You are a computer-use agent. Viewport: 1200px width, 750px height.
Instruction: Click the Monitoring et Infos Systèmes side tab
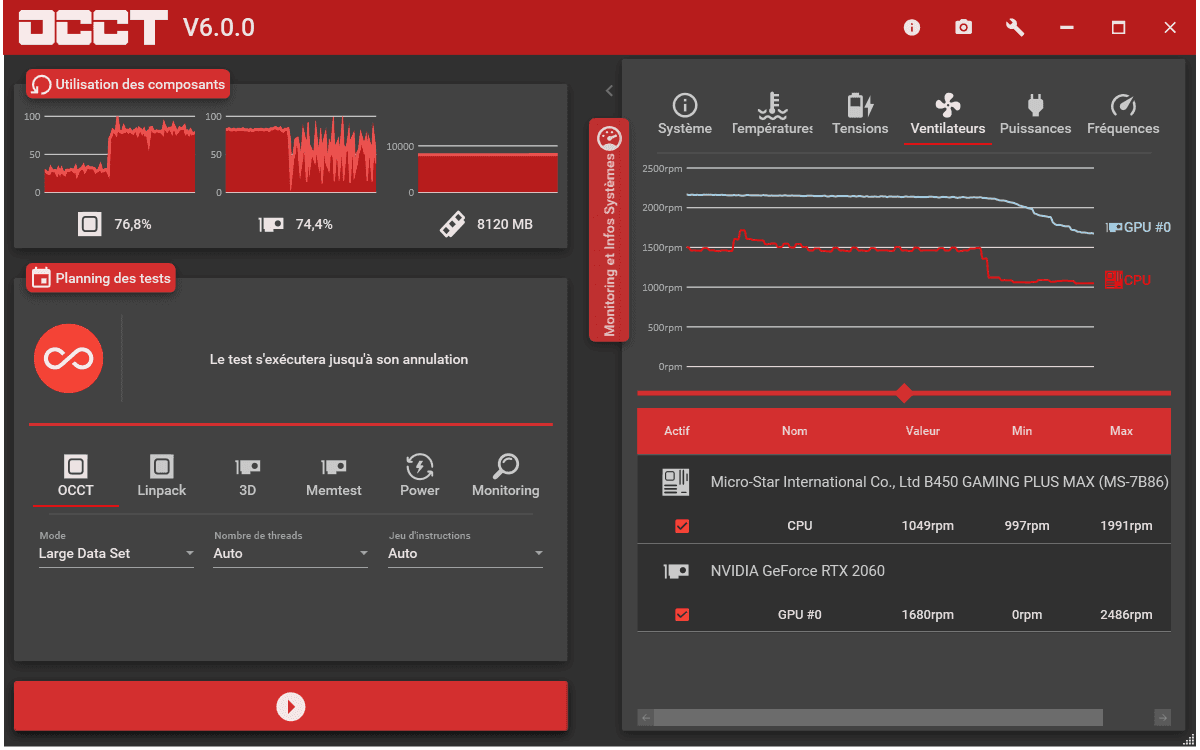point(609,230)
